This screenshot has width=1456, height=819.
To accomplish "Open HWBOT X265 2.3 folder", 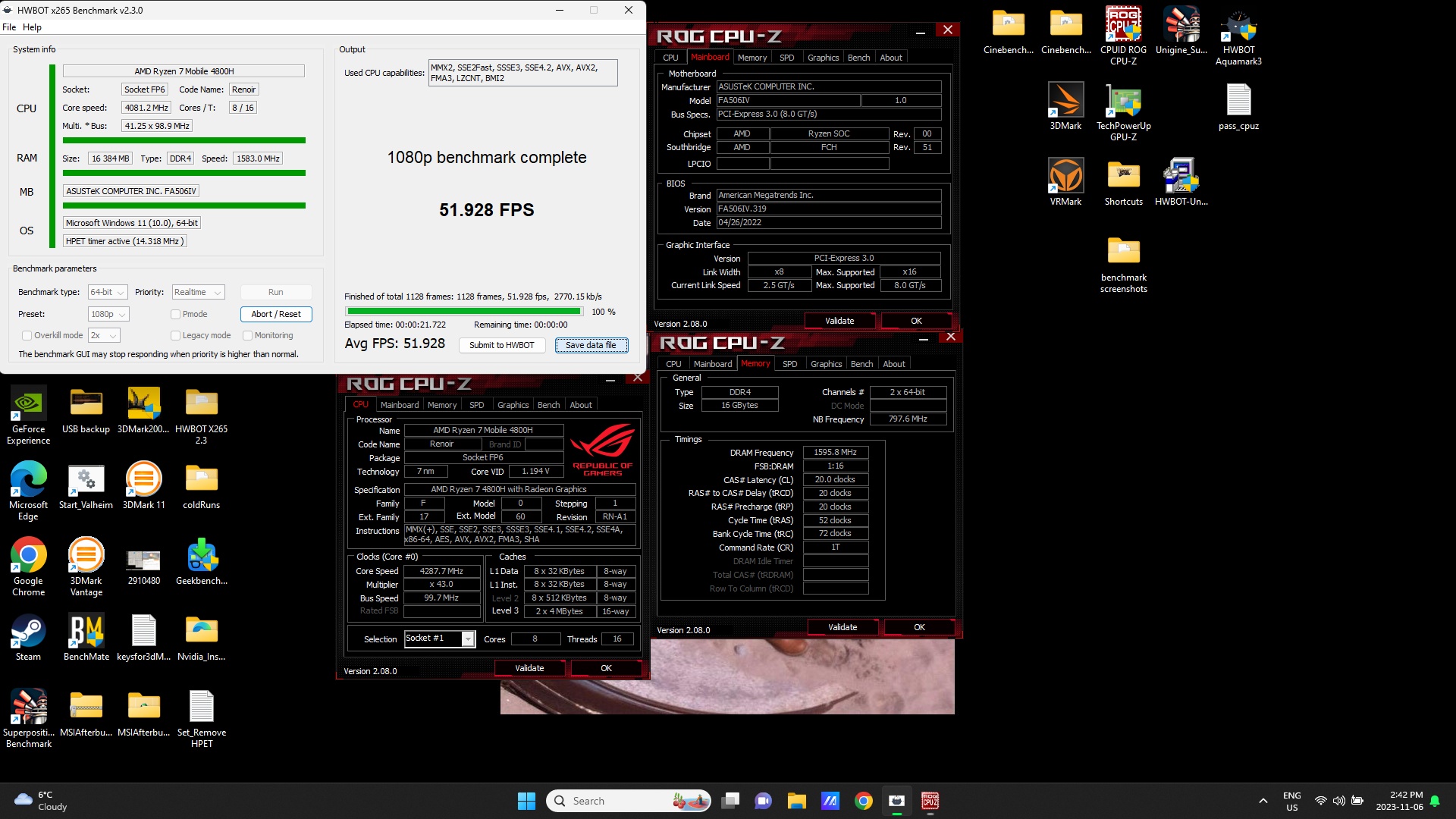I will point(201,414).
